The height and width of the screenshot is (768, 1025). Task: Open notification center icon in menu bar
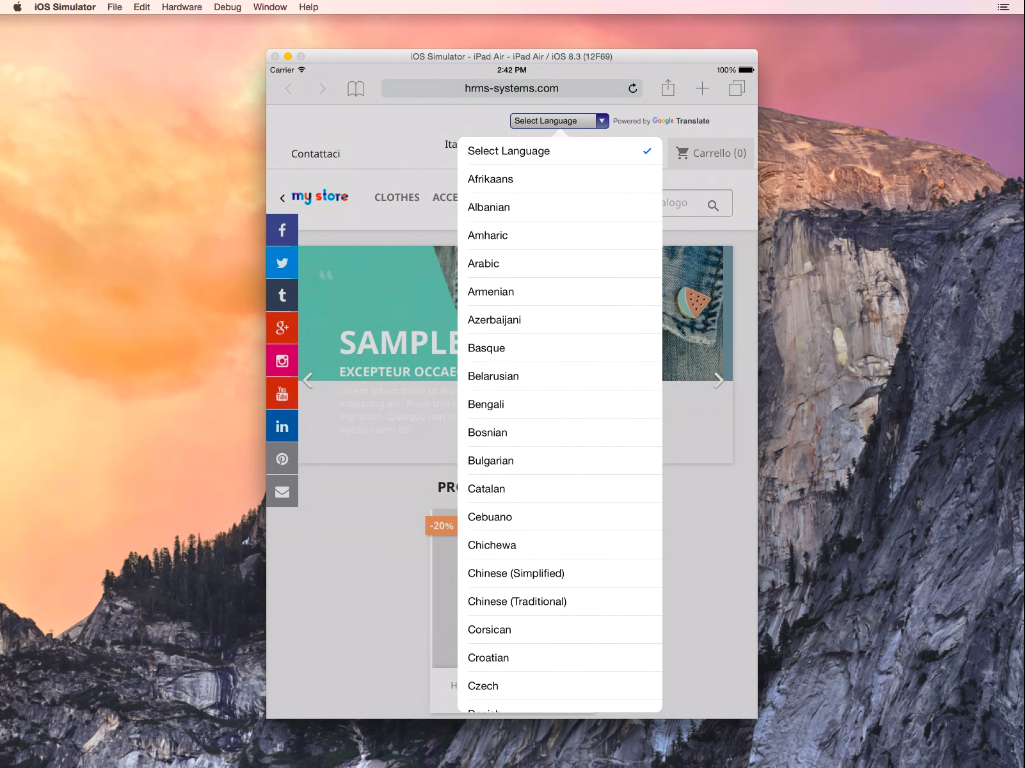pyautogui.click(x=1003, y=7)
